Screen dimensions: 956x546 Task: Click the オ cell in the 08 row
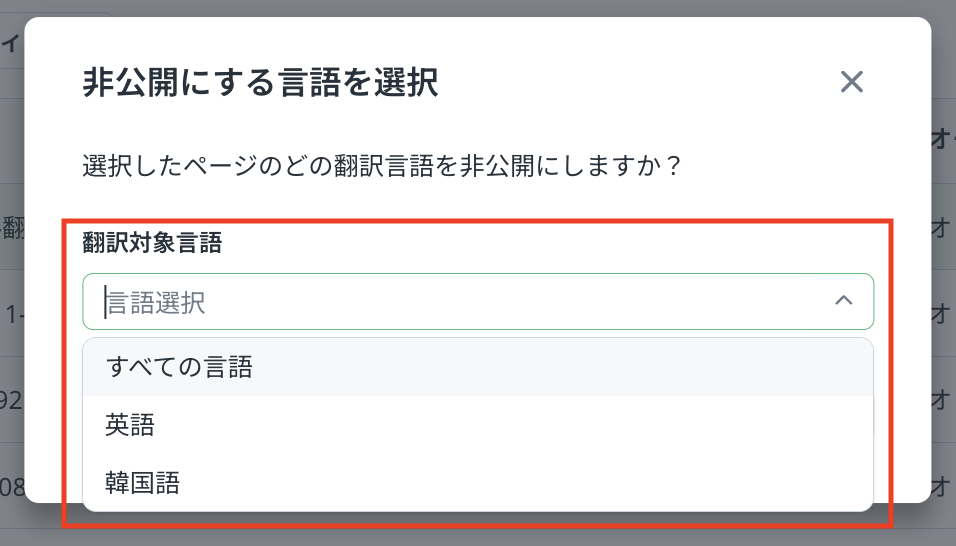pyautogui.click(x=942, y=486)
